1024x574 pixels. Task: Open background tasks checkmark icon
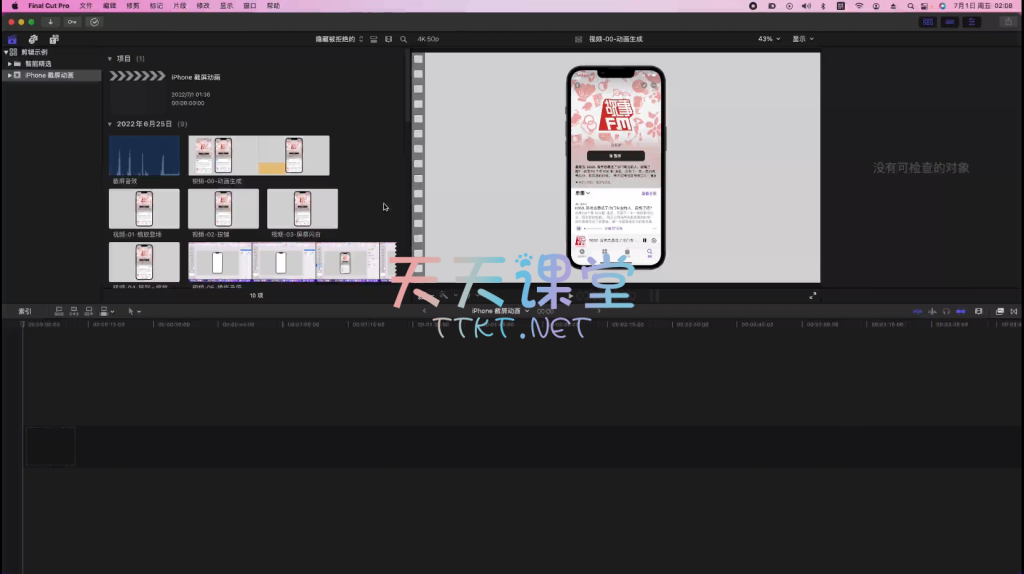[94, 21]
